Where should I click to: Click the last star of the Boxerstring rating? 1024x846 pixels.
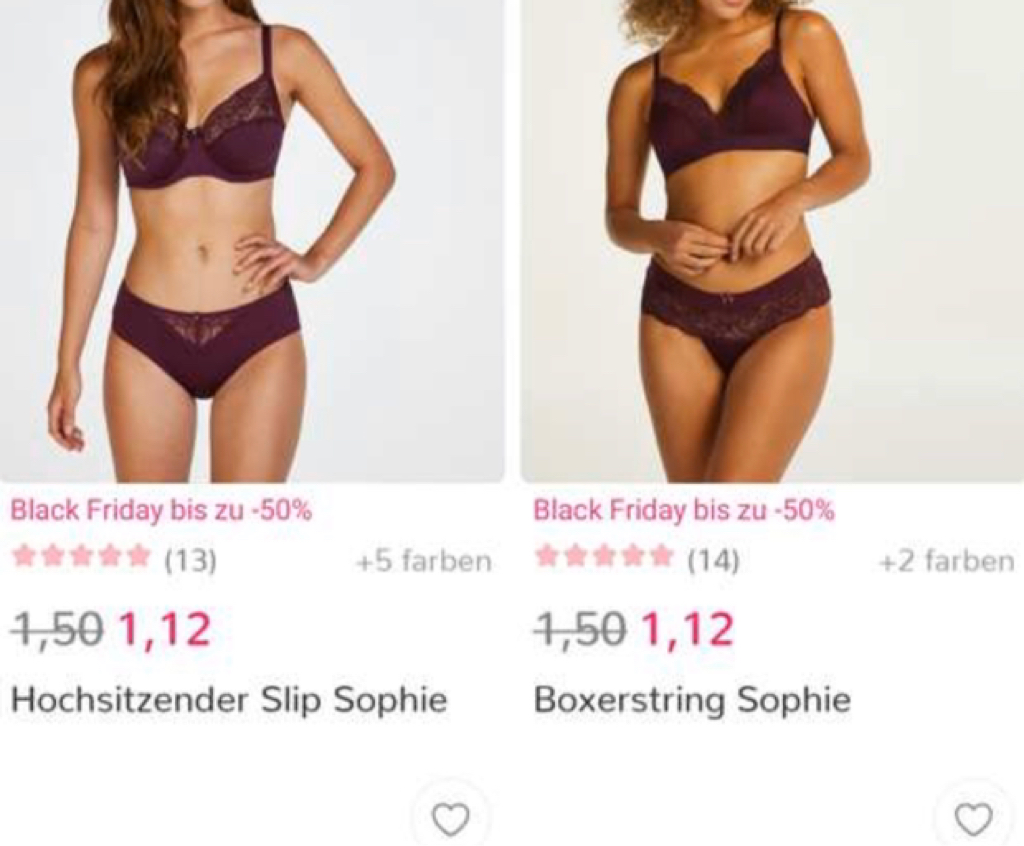coord(660,556)
